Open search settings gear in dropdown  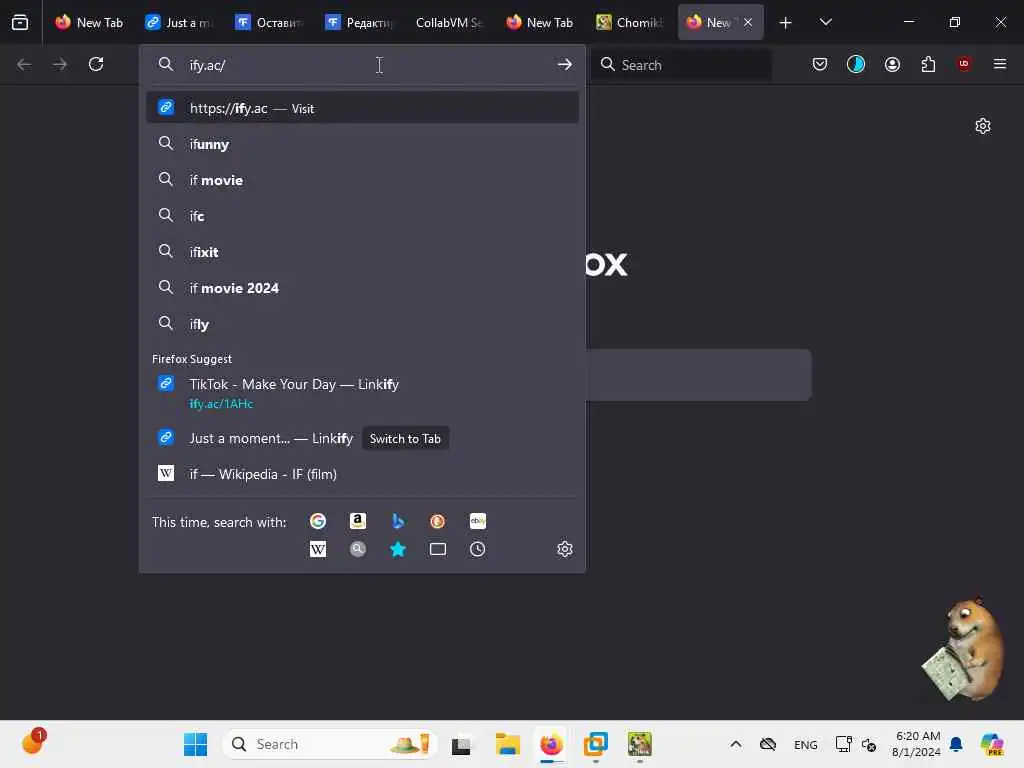click(x=565, y=549)
